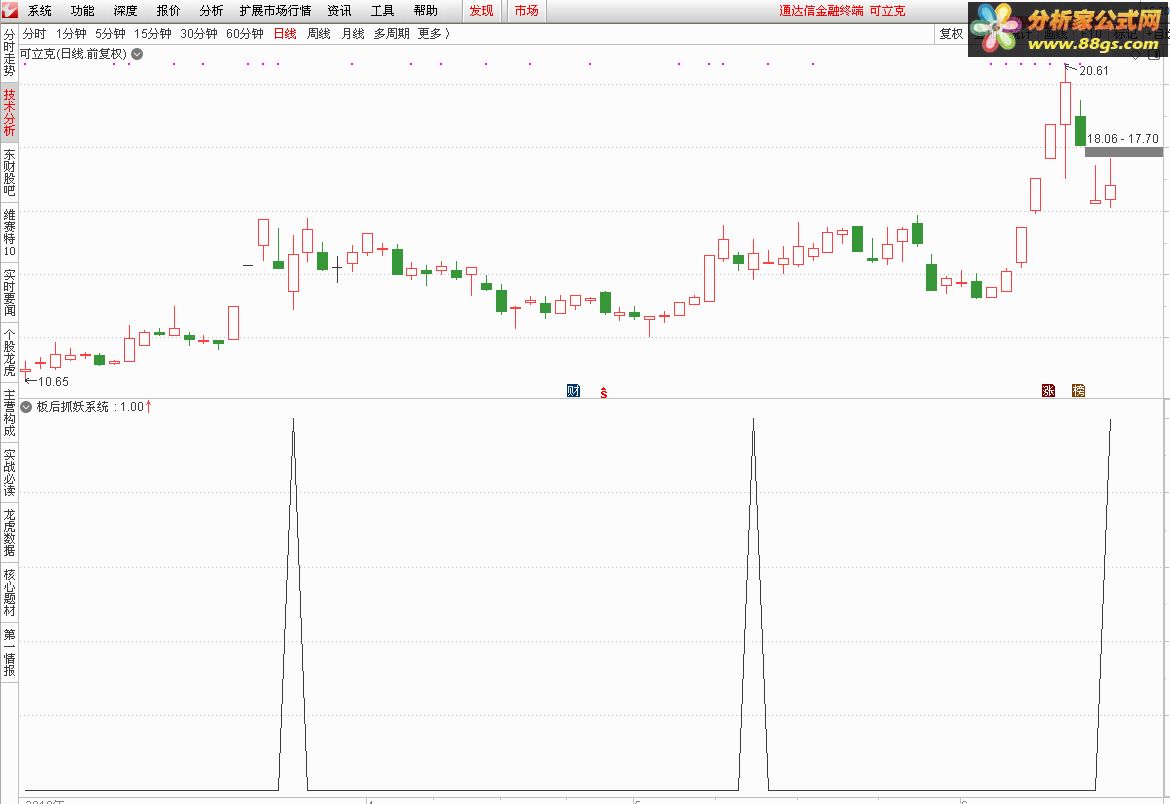Click the 10.65 low price label

(53, 381)
